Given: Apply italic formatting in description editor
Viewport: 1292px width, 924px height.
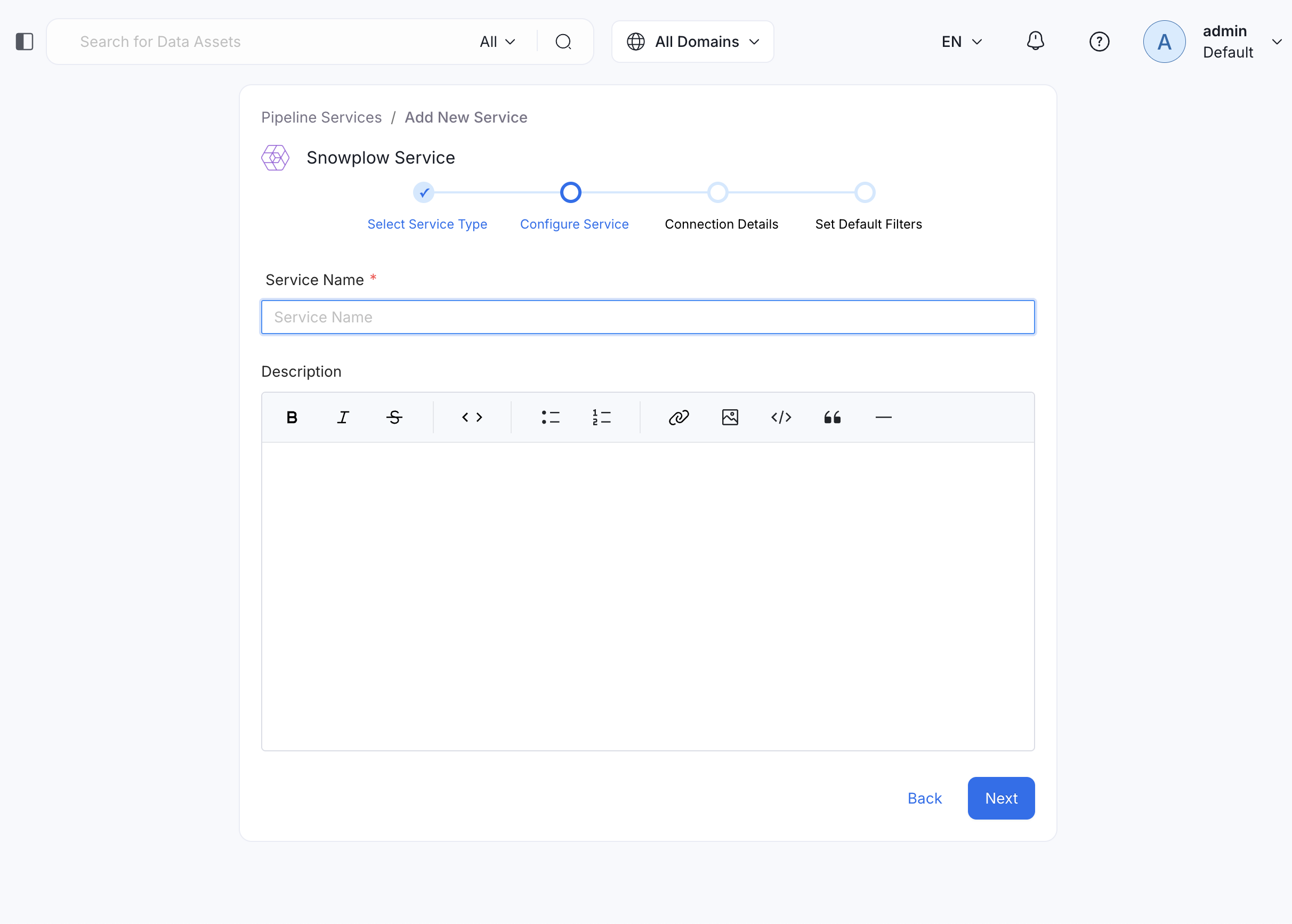Looking at the screenshot, I should (x=343, y=418).
